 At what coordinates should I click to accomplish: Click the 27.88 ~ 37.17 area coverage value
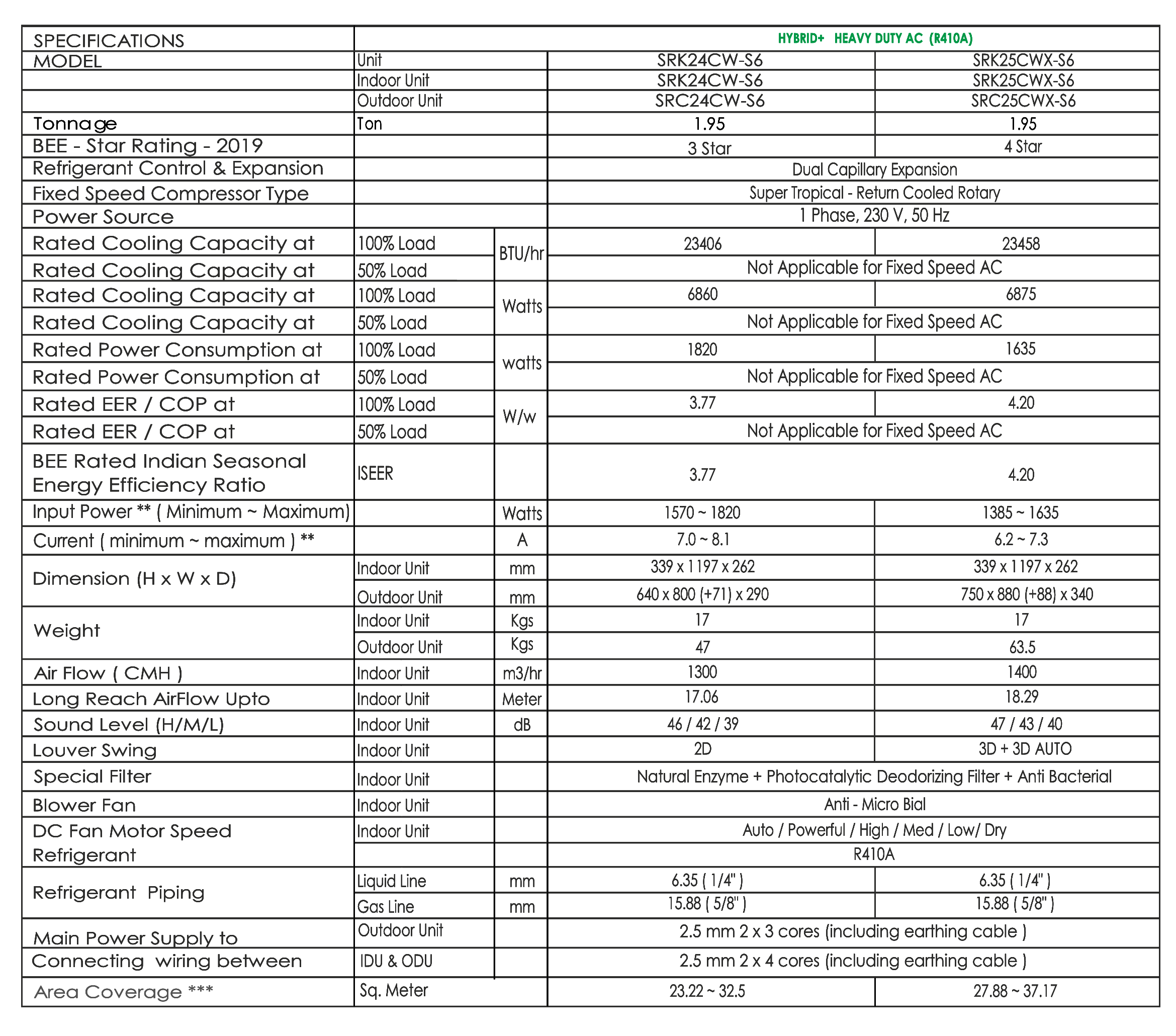click(1015, 991)
